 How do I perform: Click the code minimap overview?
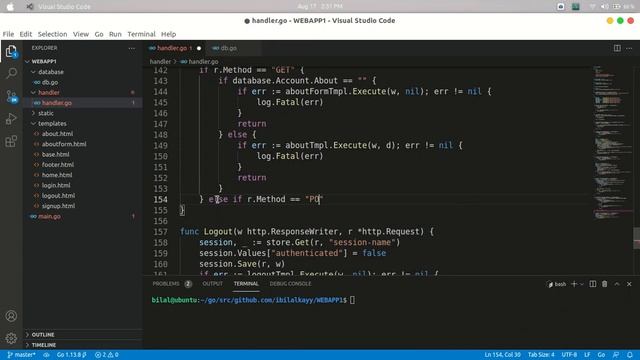pos(612,143)
